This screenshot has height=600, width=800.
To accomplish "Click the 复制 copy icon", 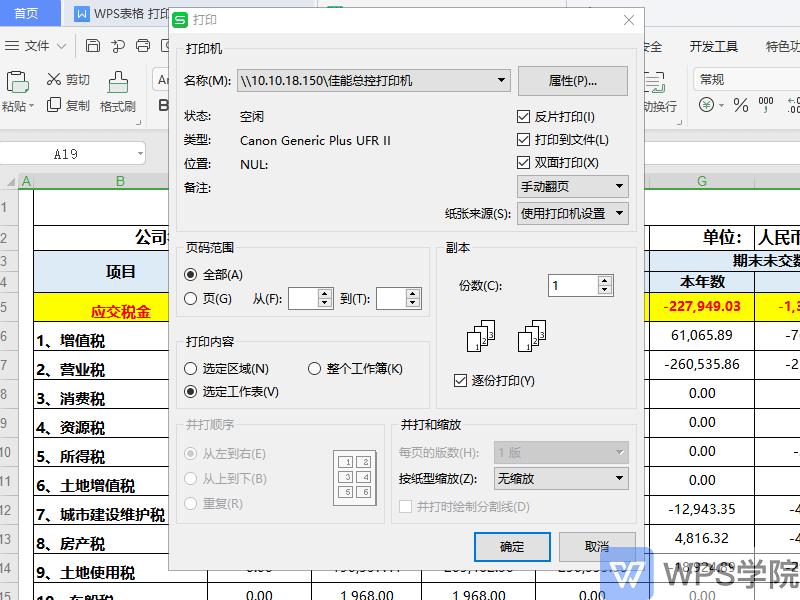I will (54, 104).
